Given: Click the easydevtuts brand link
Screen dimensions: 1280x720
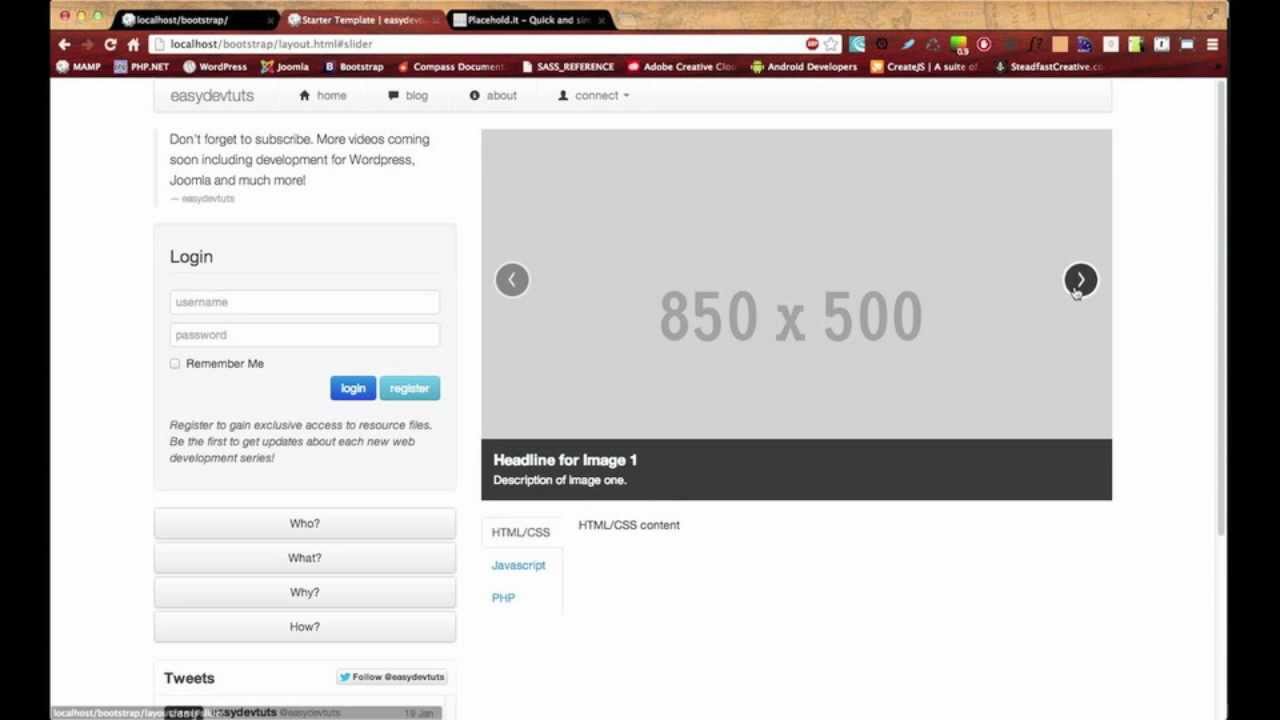Looking at the screenshot, I should [x=212, y=95].
